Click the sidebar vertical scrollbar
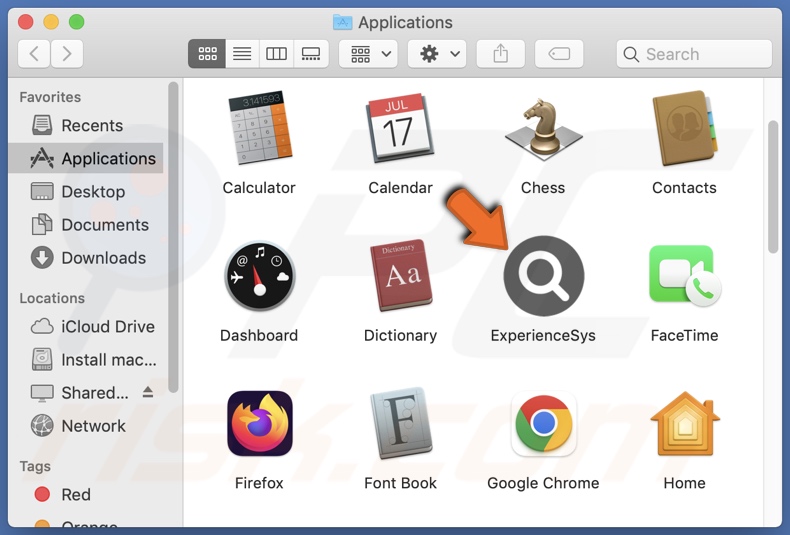 tap(173, 237)
